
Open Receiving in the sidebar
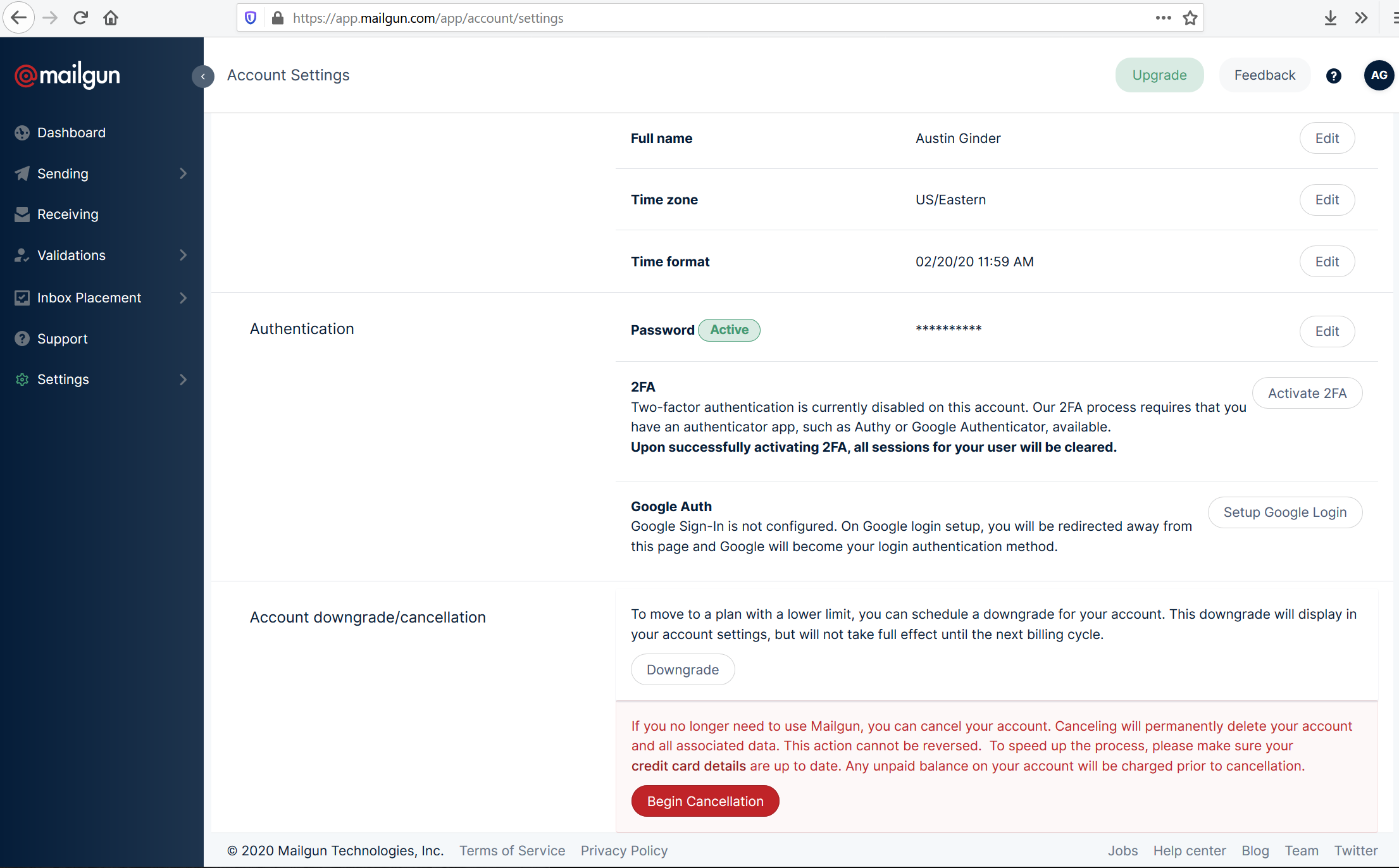click(68, 214)
